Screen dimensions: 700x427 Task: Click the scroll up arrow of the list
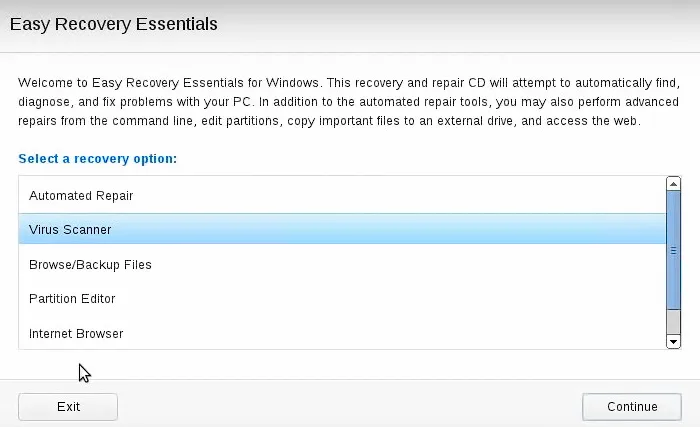pos(673,184)
